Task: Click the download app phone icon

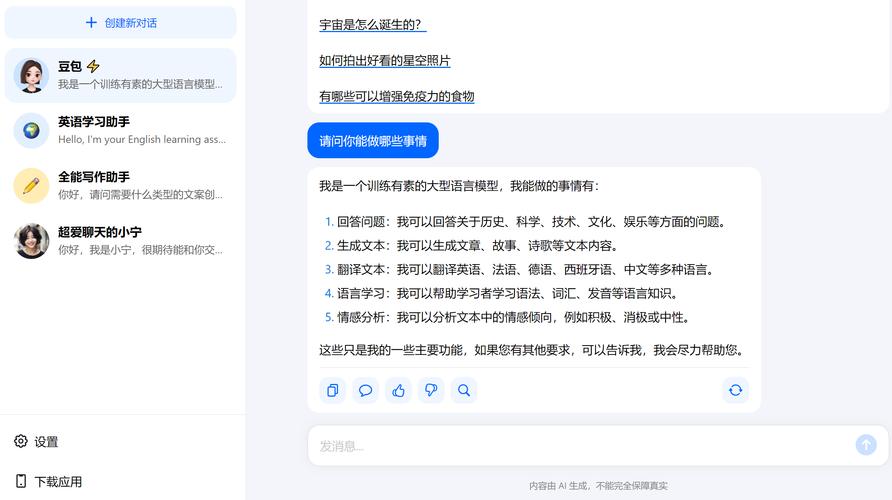Action: (x=21, y=481)
